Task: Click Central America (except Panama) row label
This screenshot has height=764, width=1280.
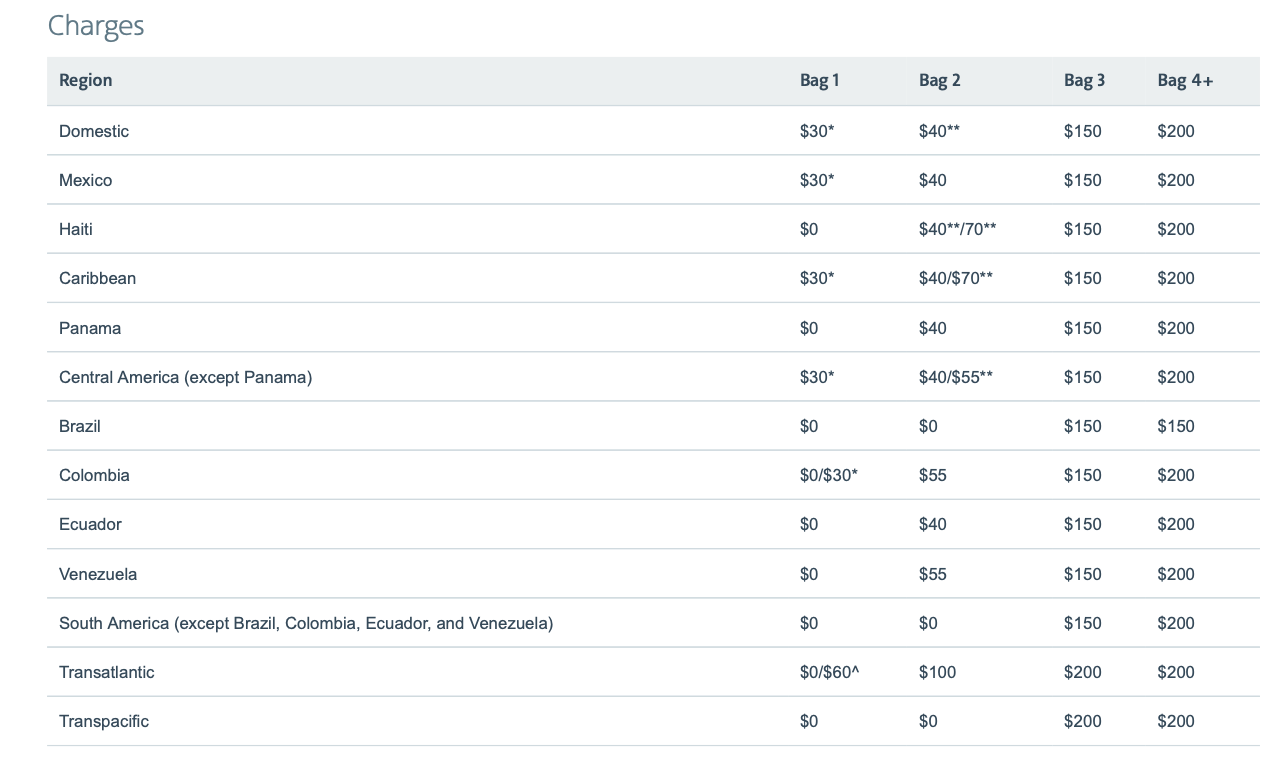Action: 185,377
